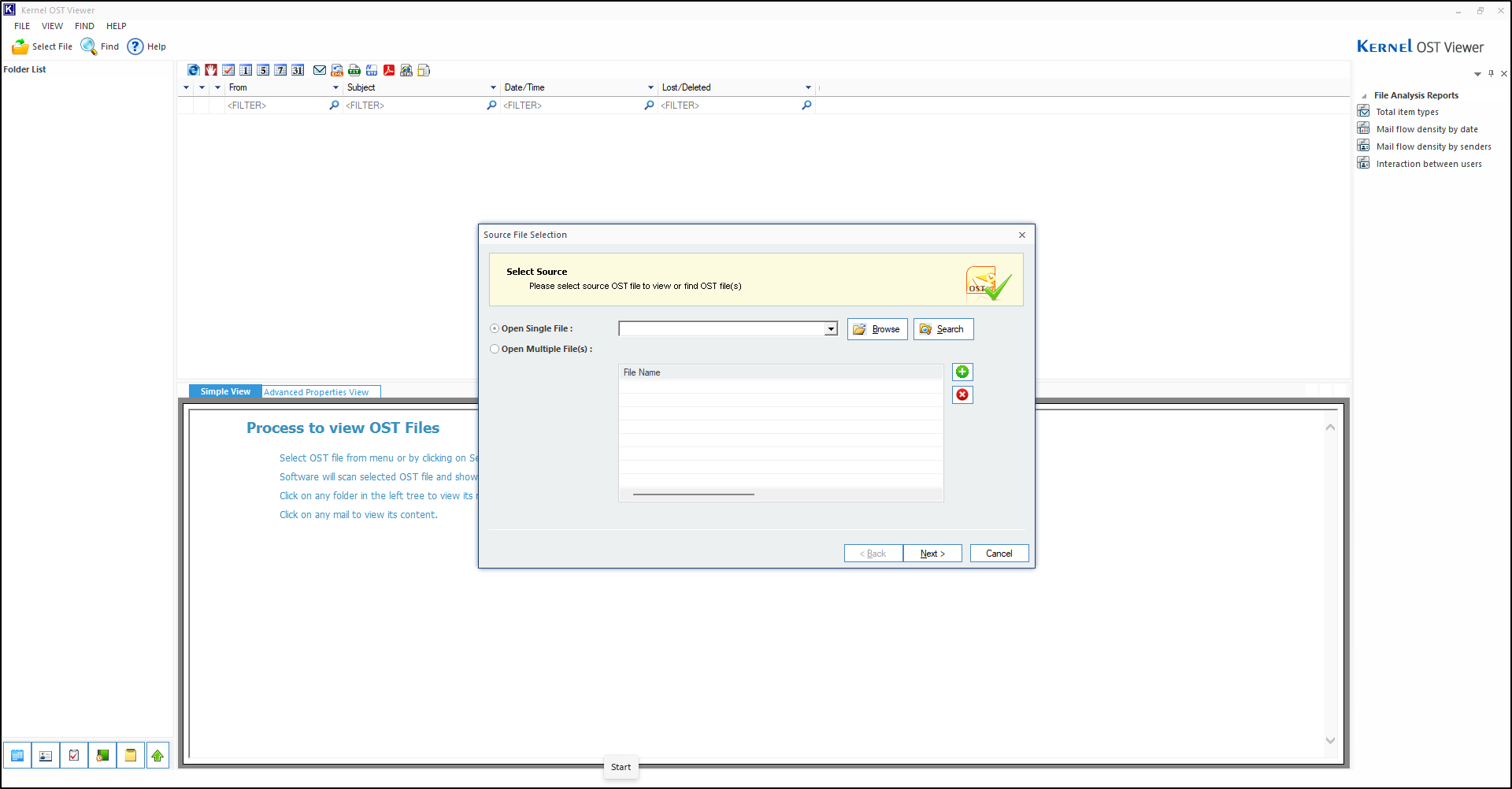Click the Lost/Deleted filter magnifier icon
The image size is (1512, 789).
click(806, 105)
